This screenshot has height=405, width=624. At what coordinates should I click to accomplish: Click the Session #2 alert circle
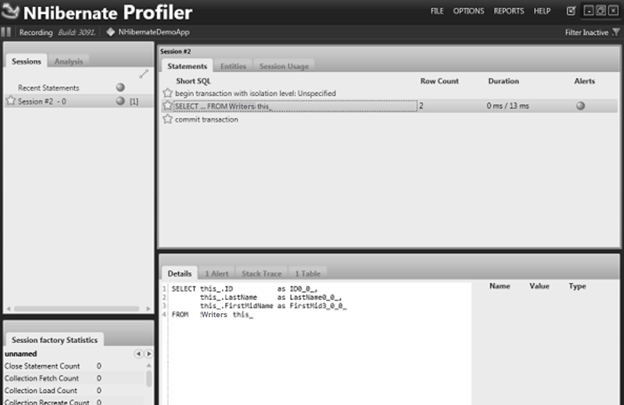click(120, 101)
